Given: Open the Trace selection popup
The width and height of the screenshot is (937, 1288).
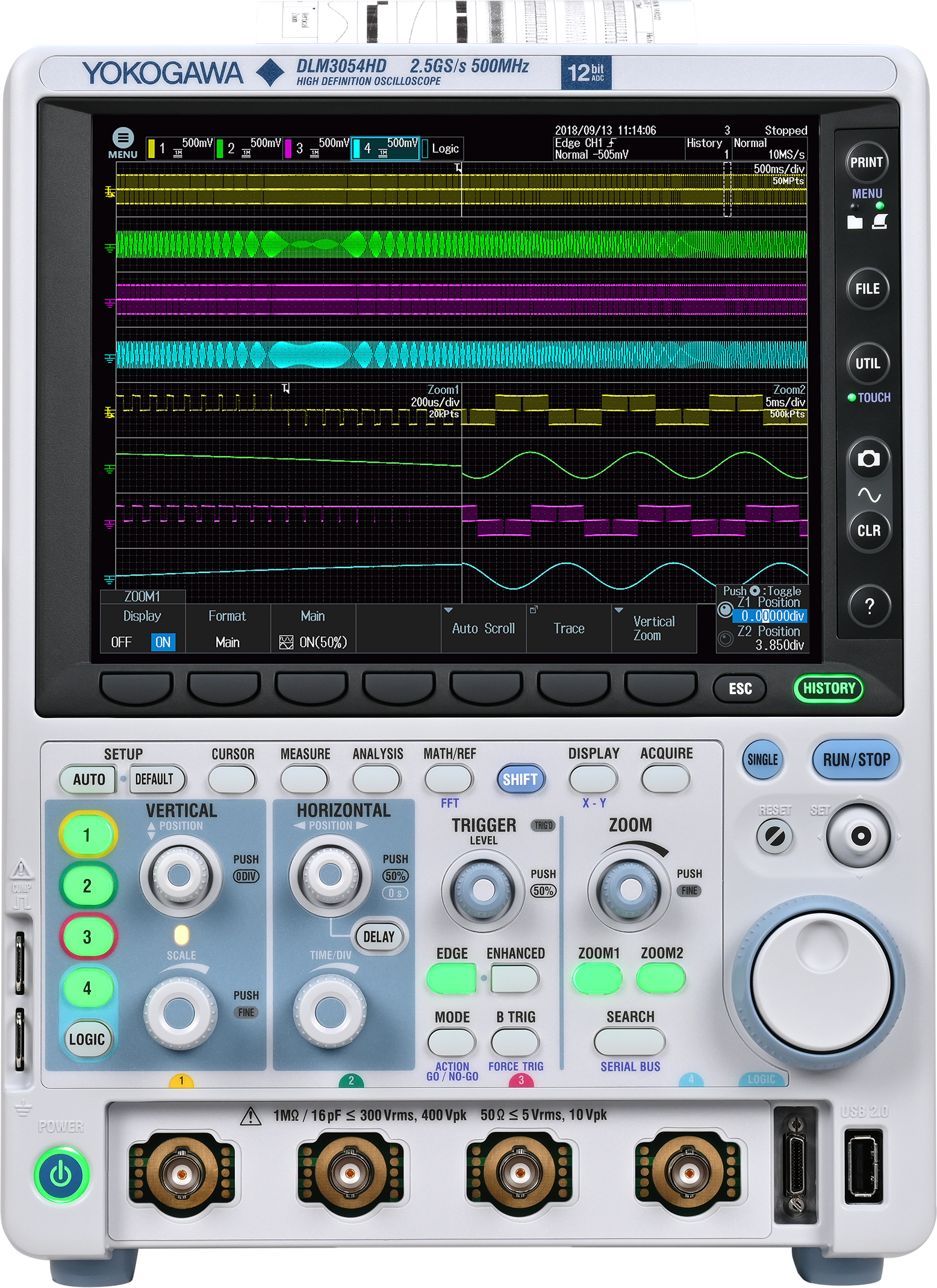Looking at the screenshot, I should click(568, 628).
